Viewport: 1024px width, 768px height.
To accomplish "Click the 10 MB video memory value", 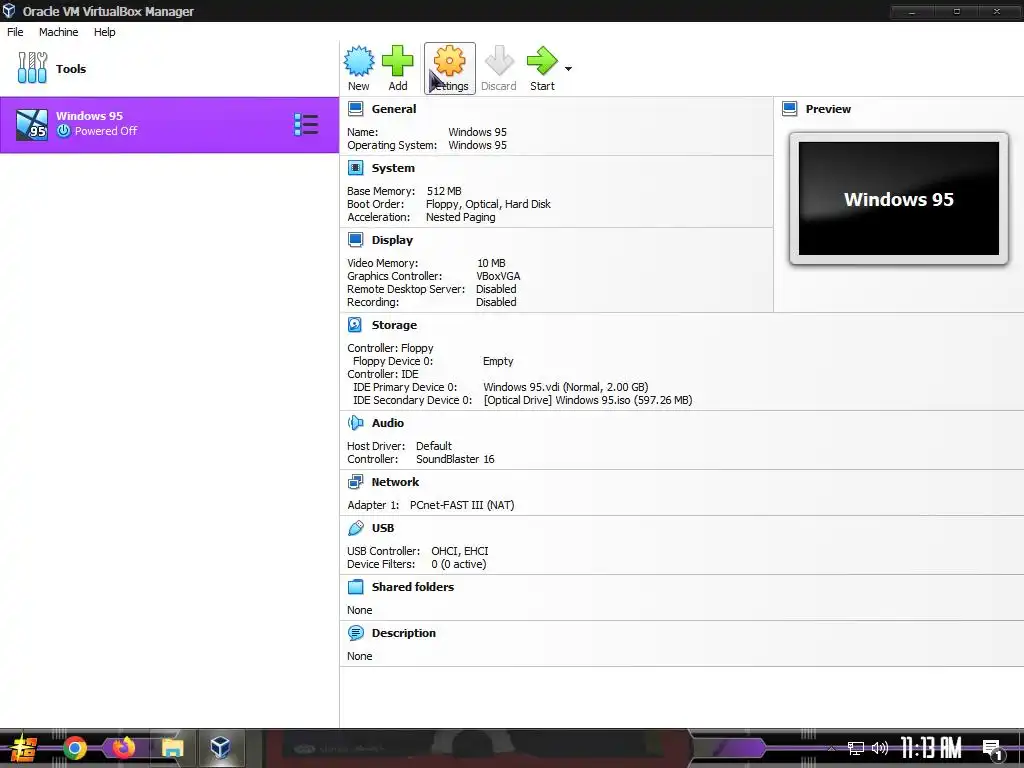I will [491, 263].
